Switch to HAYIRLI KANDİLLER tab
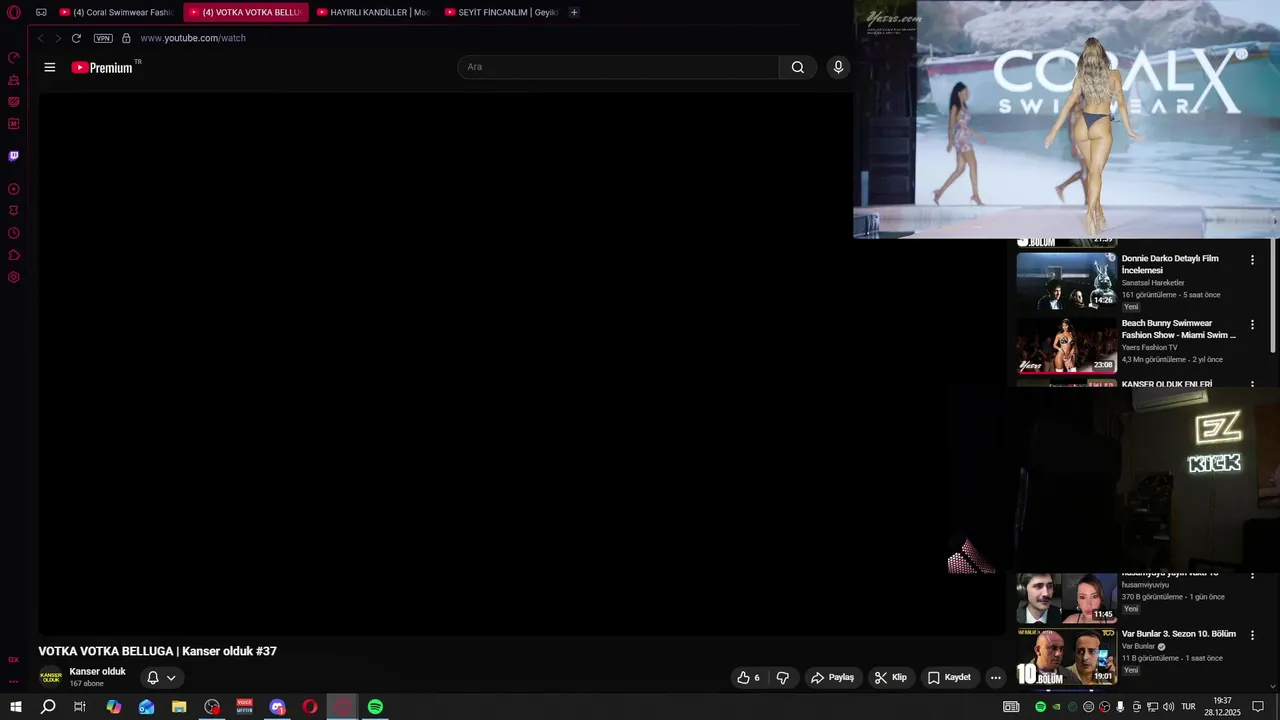The image size is (1280, 720). (373, 12)
